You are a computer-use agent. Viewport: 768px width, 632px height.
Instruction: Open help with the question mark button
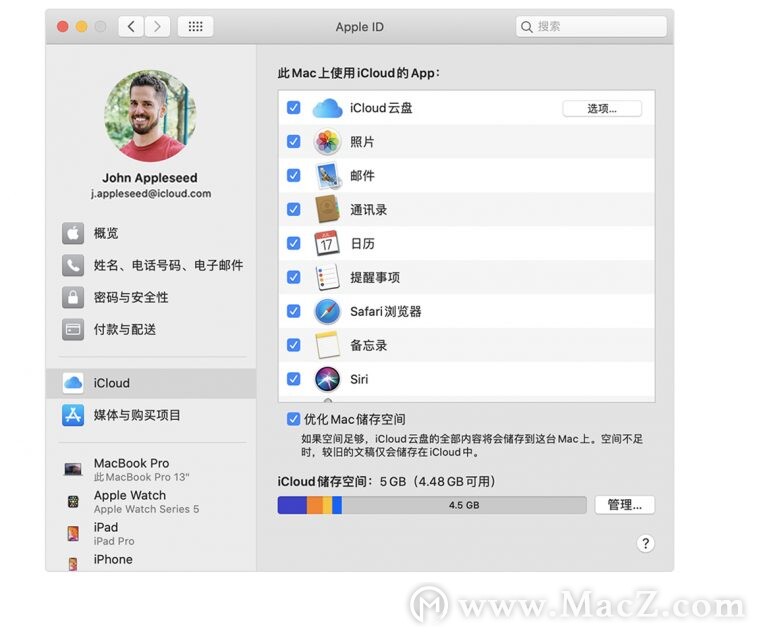coord(646,543)
